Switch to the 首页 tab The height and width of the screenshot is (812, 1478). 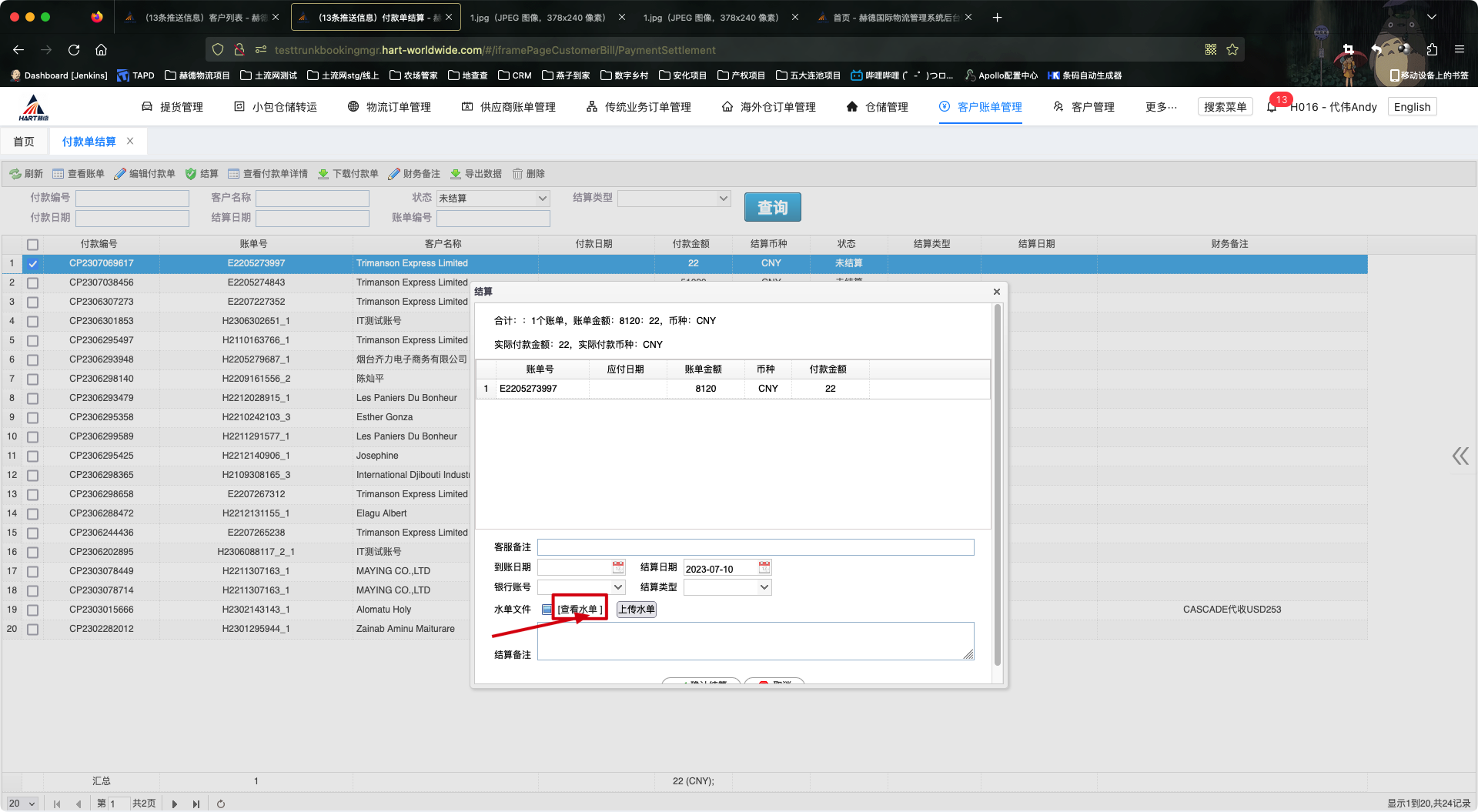pos(24,142)
